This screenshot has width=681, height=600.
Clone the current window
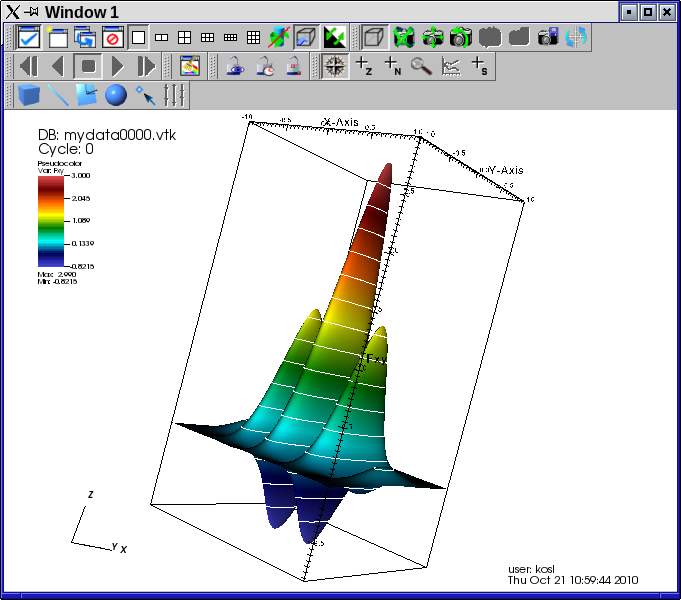click(x=85, y=38)
